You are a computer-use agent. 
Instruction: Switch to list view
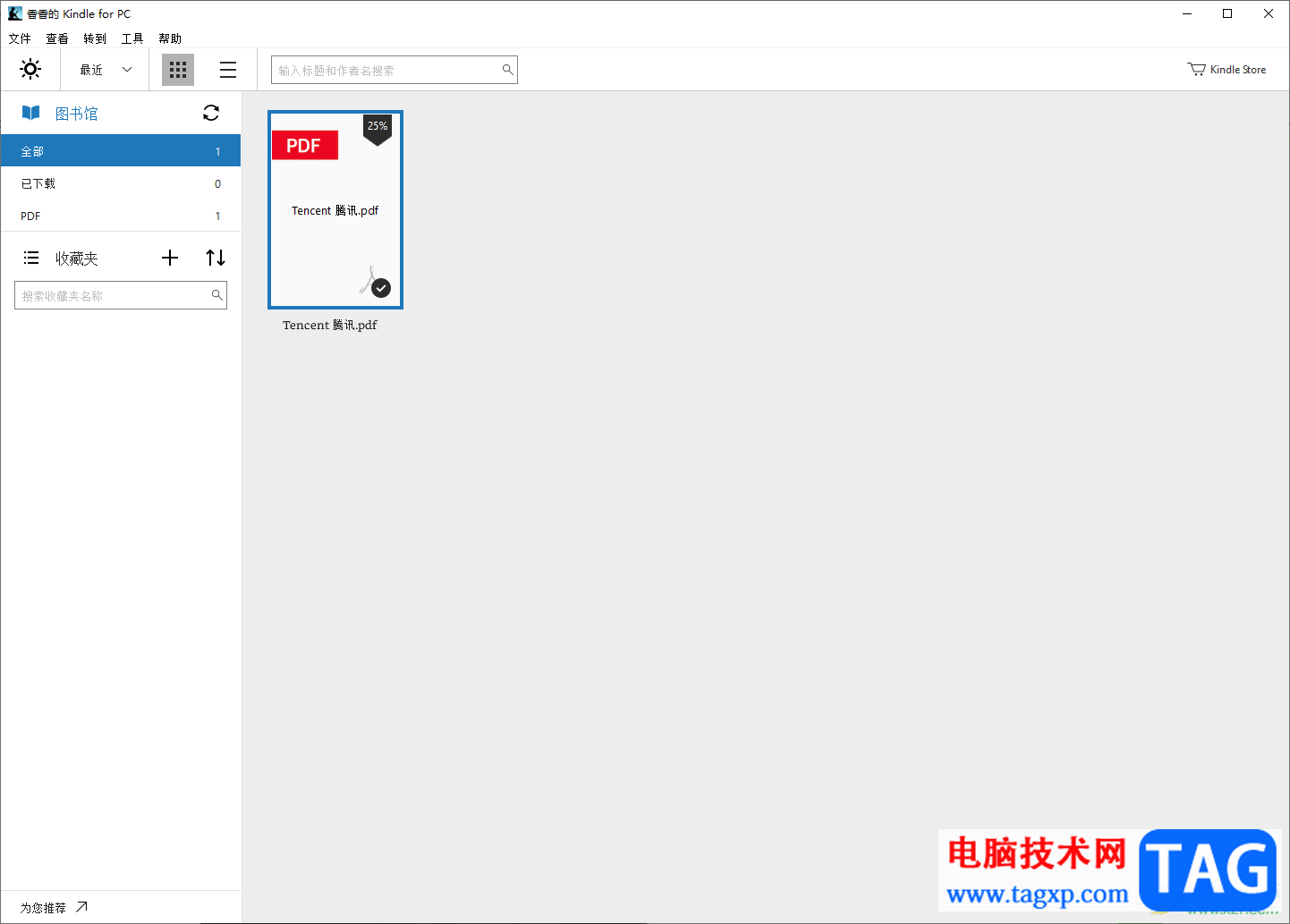(228, 70)
